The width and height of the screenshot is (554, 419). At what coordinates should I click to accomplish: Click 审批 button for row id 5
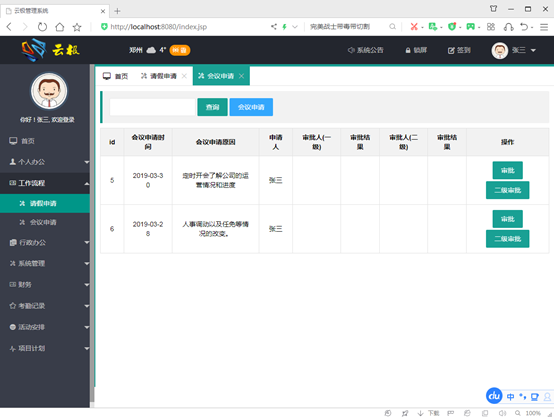pos(508,171)
